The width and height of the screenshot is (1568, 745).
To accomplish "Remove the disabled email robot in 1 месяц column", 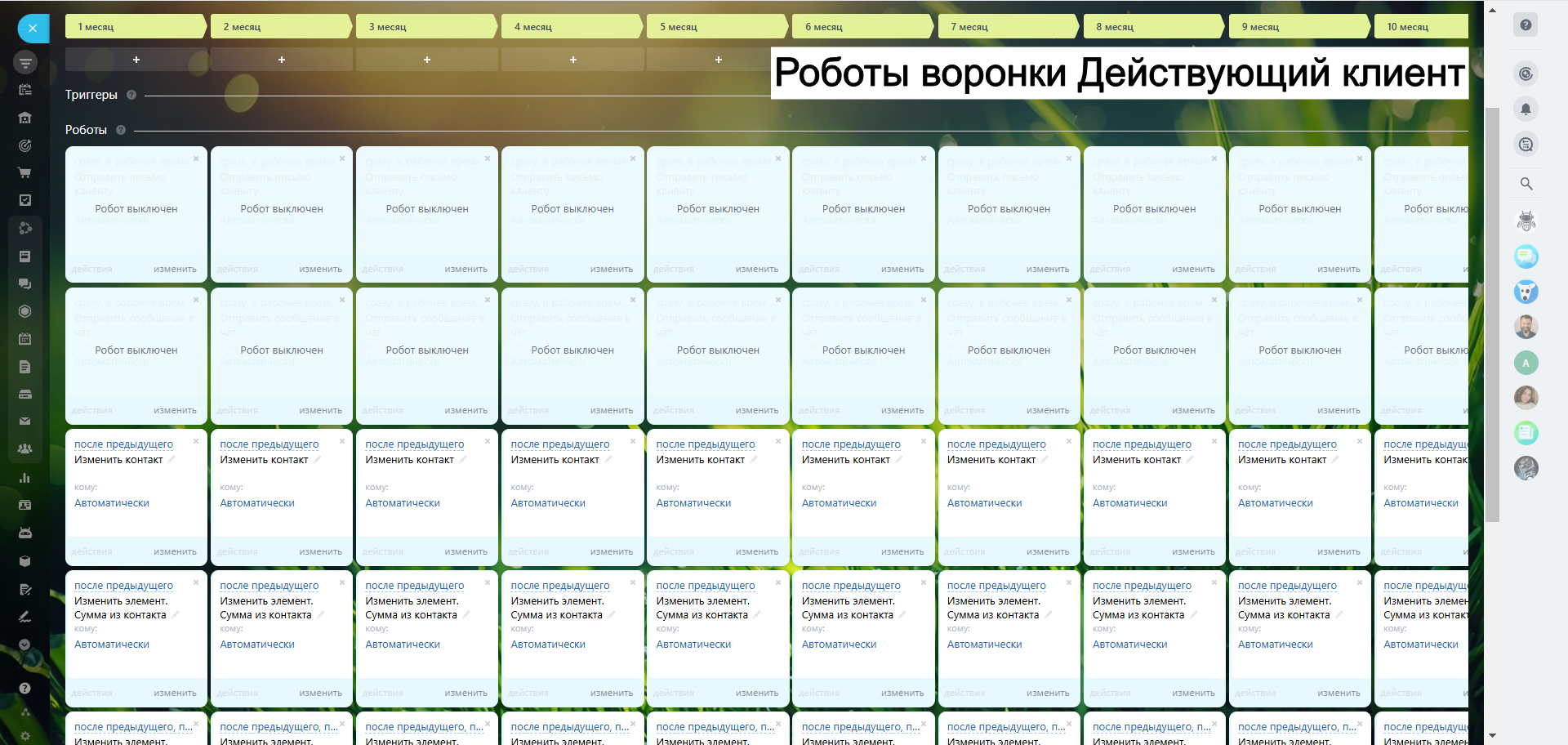I will tap(196, 158).
